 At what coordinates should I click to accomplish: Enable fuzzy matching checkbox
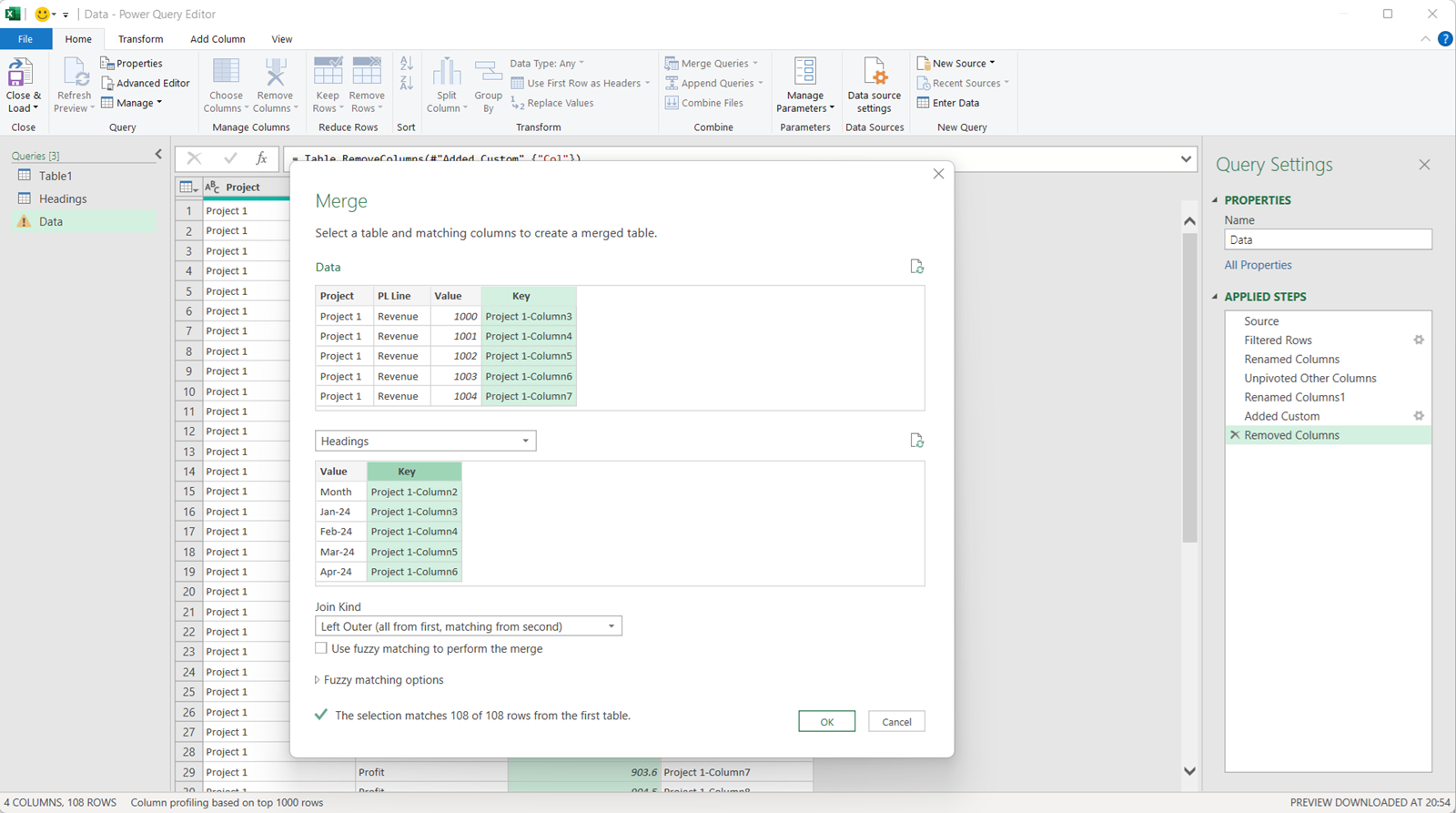coord(321,648)
